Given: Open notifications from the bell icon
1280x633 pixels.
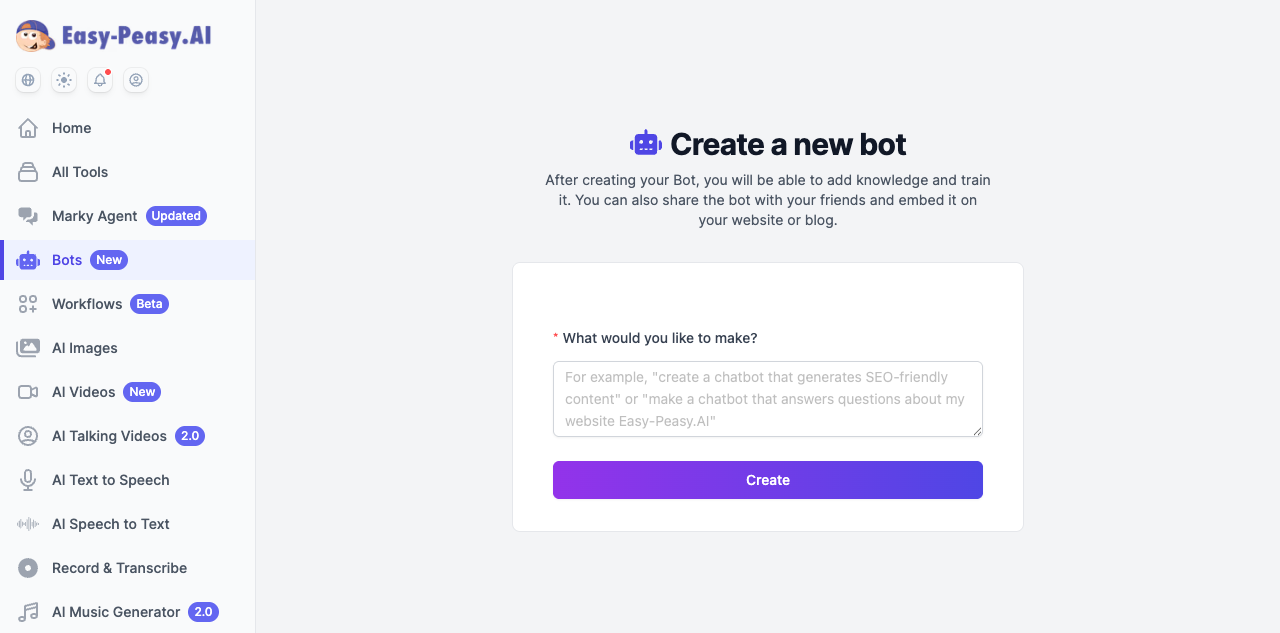Looking at the screenshot, I should [x=99, y=80].
